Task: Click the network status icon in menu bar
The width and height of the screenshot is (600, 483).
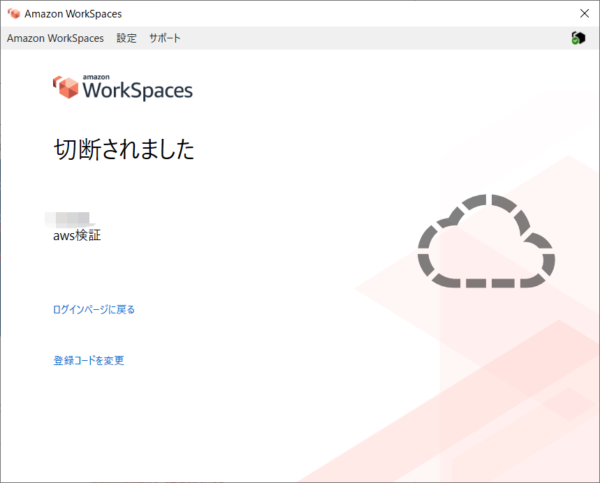Action: click(578, 38)
